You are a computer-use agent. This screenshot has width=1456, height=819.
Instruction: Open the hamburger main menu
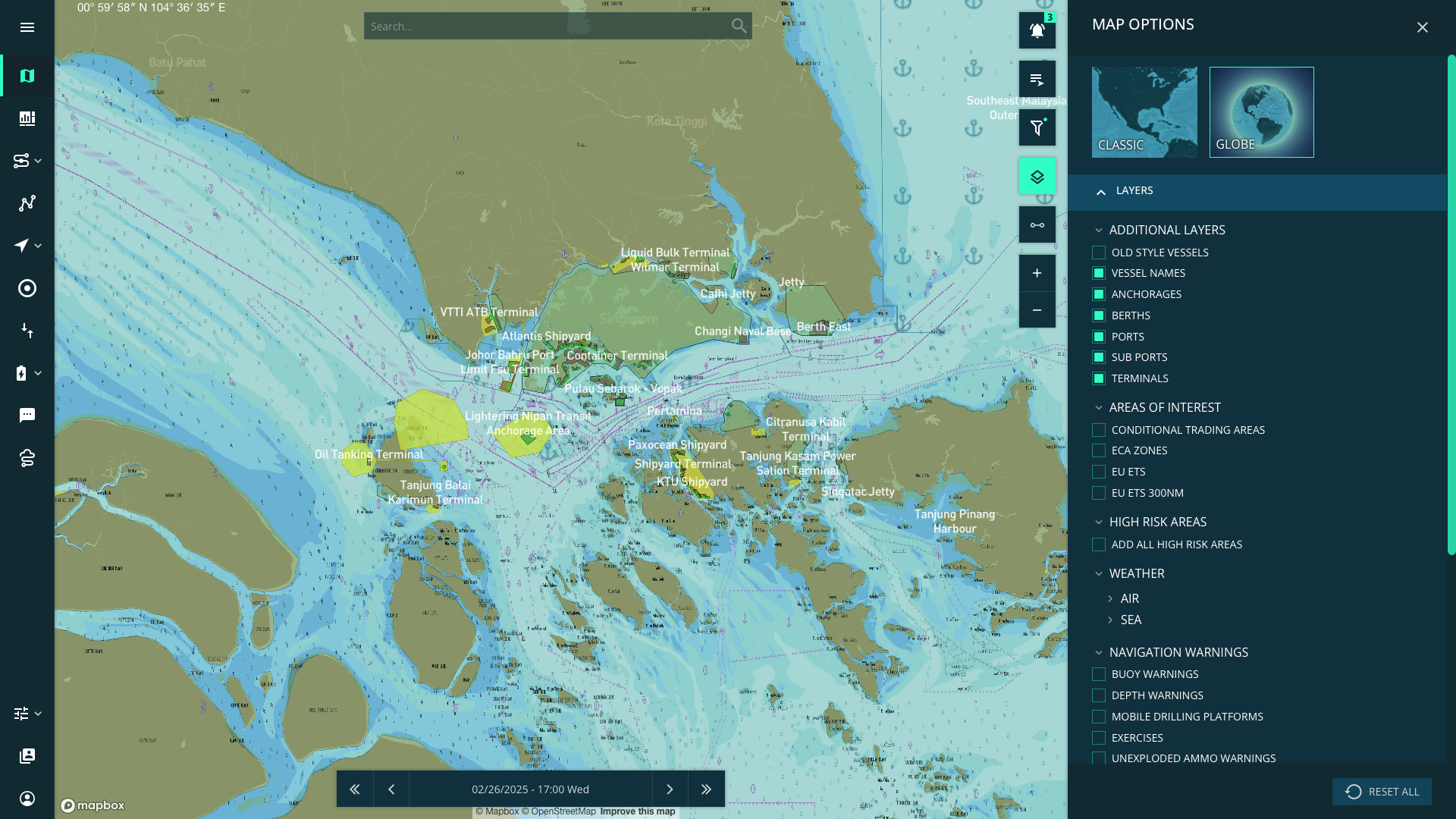(x=27, y=27)
